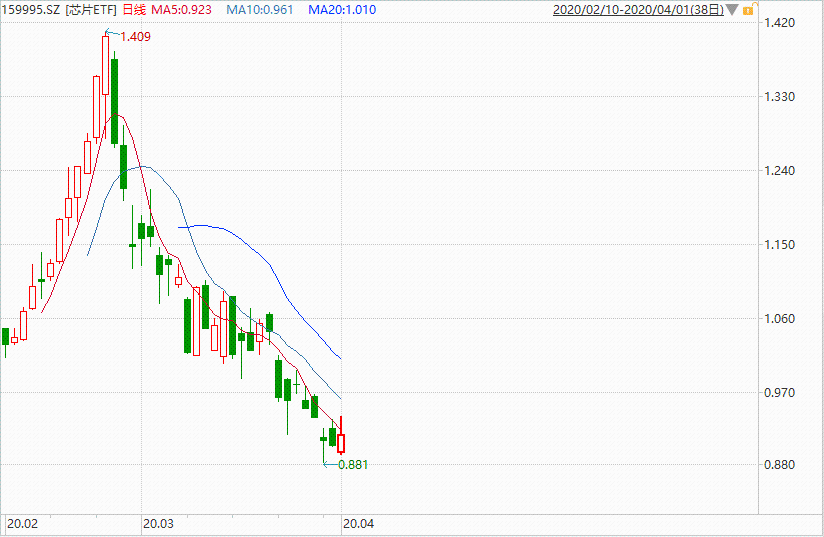Select the 日线 daily period label
824x537 pixels.
[x=131, y=10]
